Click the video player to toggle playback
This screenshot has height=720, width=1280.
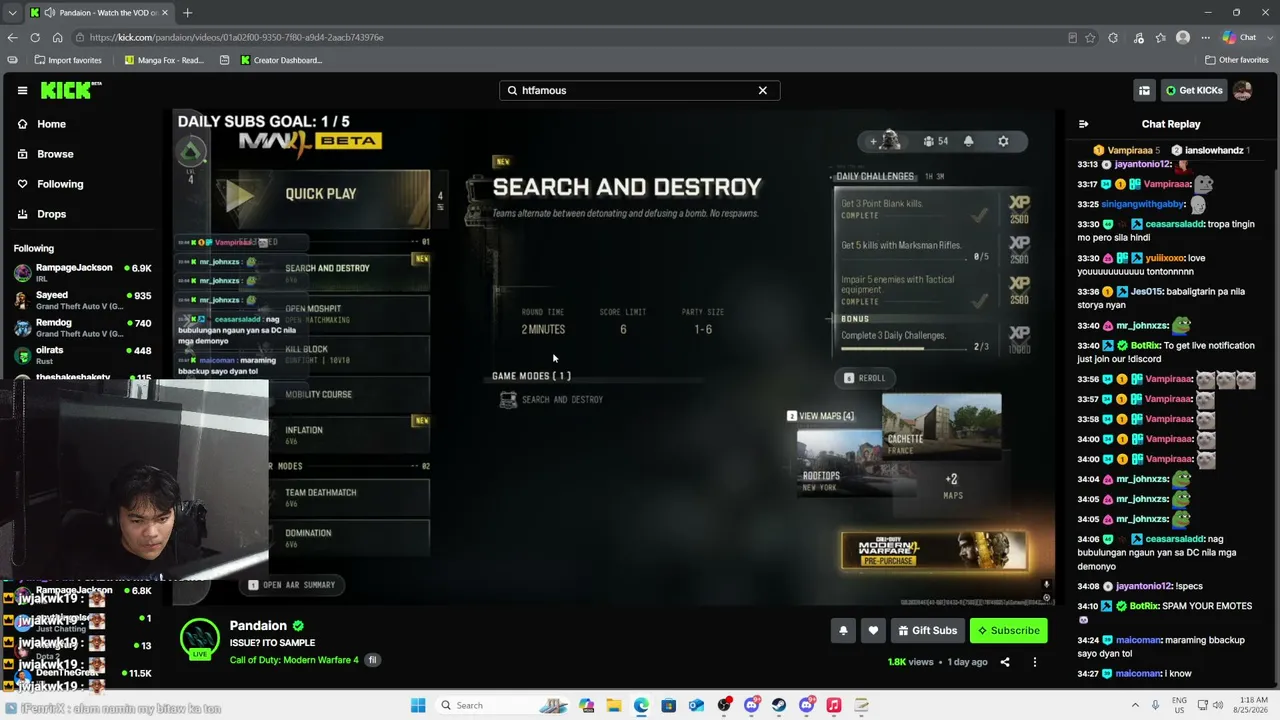[613, 358]
